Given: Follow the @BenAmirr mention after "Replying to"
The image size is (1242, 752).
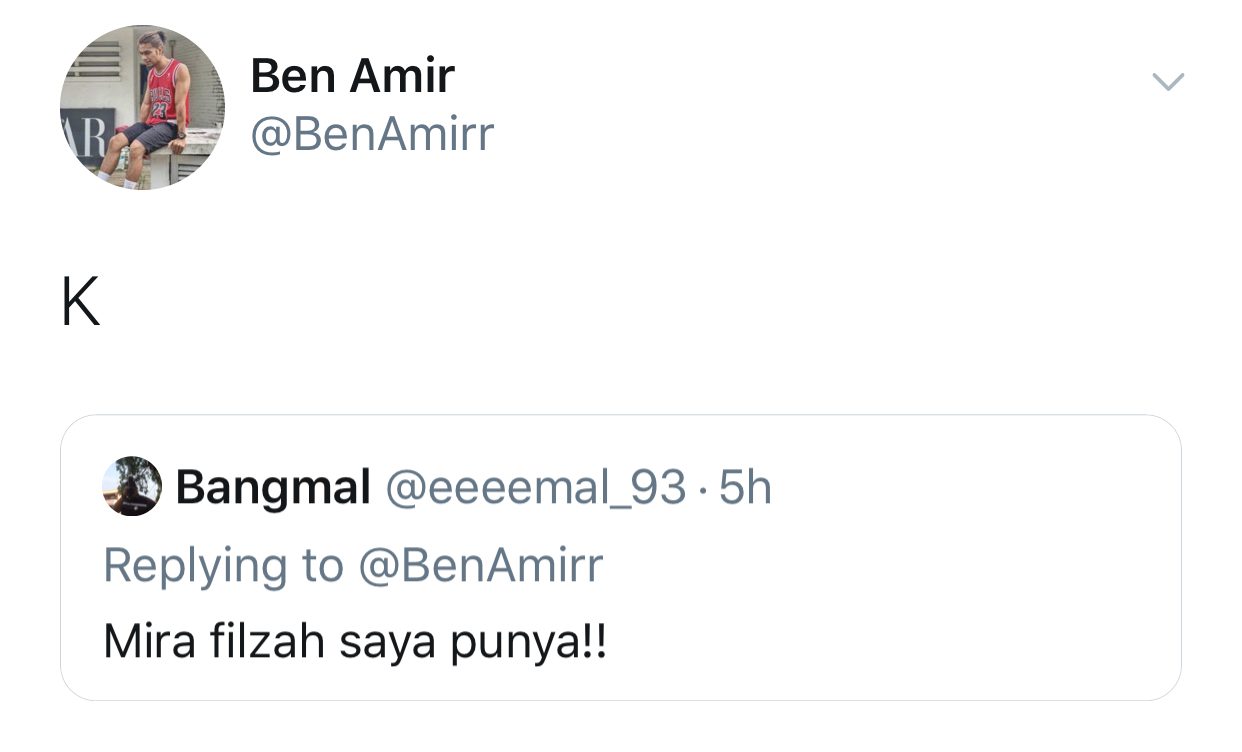Looking at the screenshot, I should tap(480, 565).
